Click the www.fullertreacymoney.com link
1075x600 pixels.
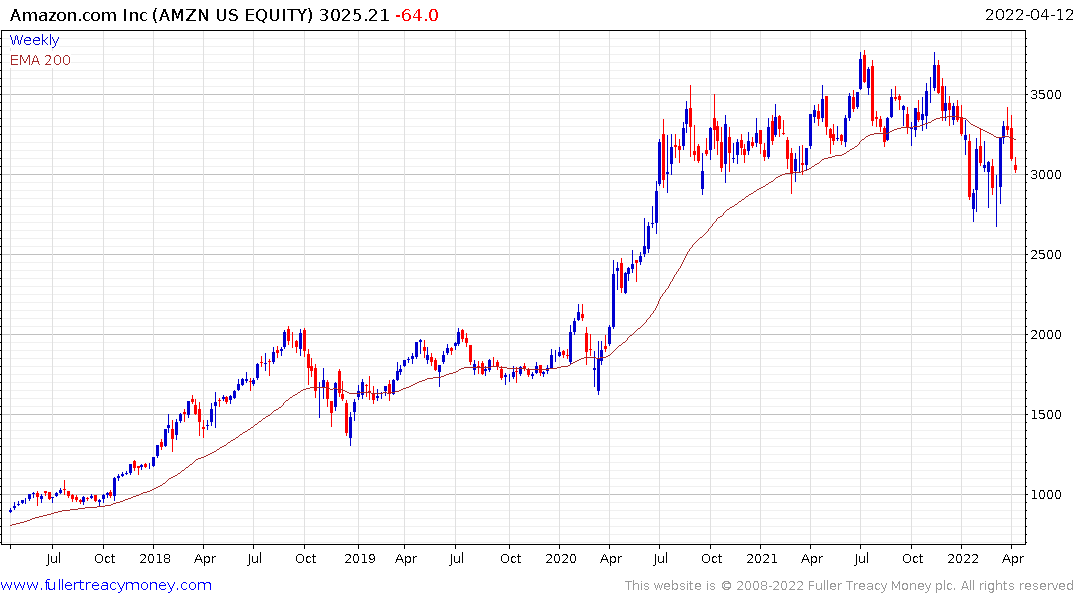pos(106,585)
